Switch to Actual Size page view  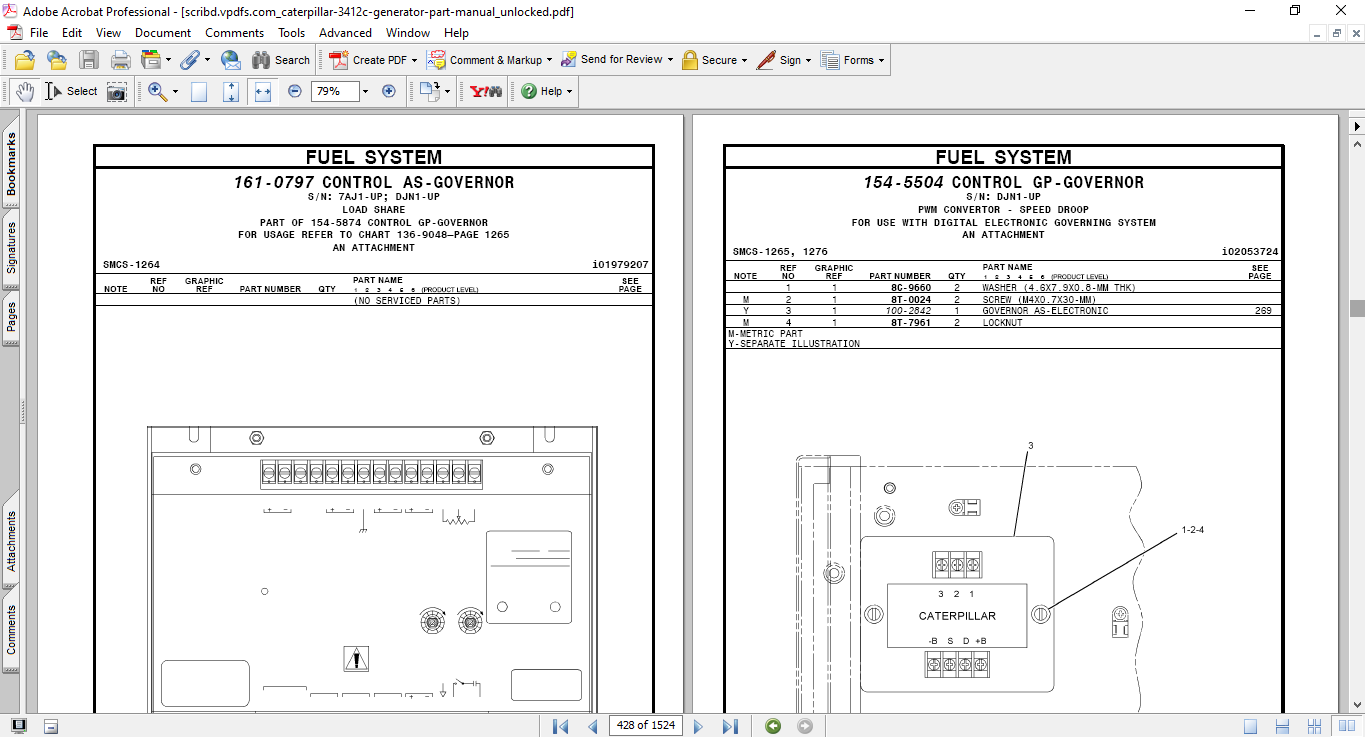tap(199, 91)
